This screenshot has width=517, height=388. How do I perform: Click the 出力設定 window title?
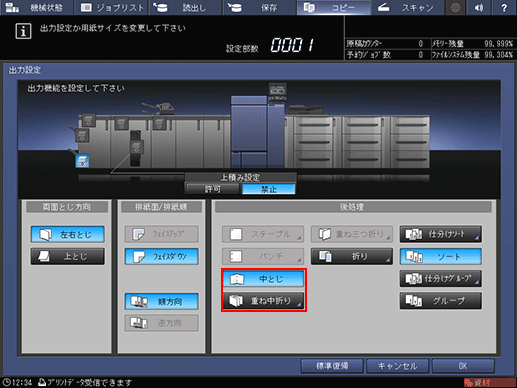coord(25,70)
